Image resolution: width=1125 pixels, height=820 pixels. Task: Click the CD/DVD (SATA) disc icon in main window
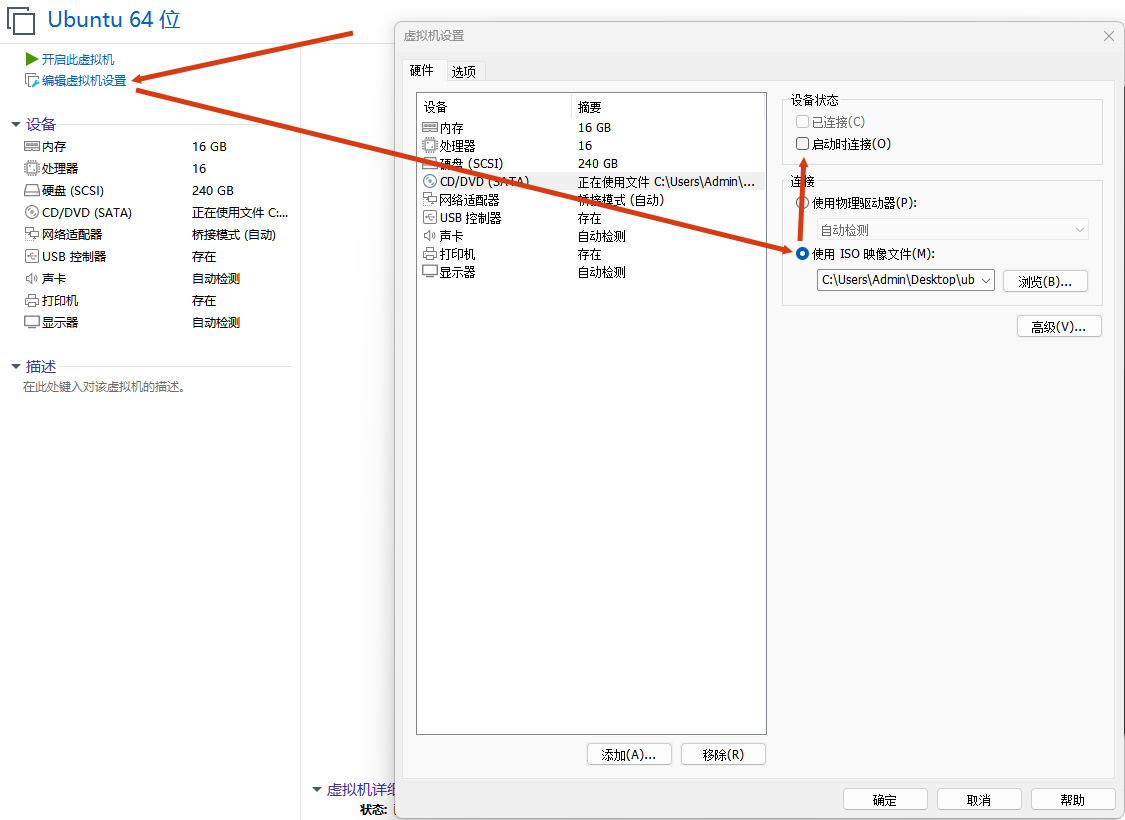[x=32, y=212]
